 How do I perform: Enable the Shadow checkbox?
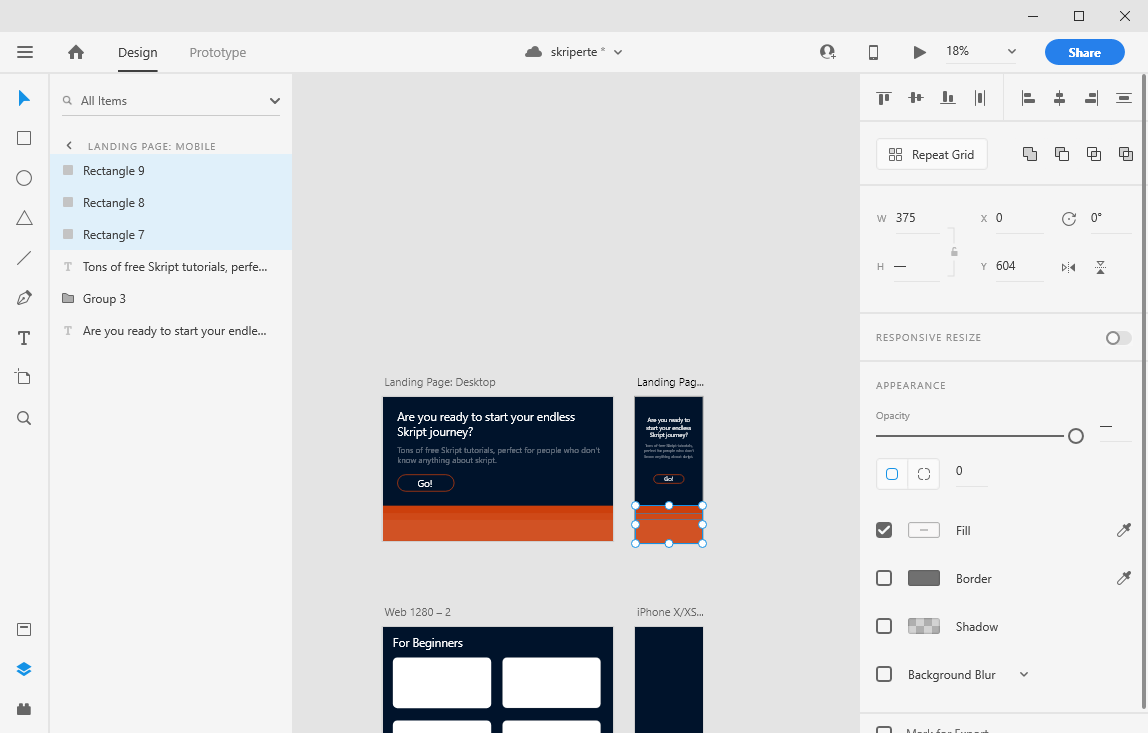point(884,626)
